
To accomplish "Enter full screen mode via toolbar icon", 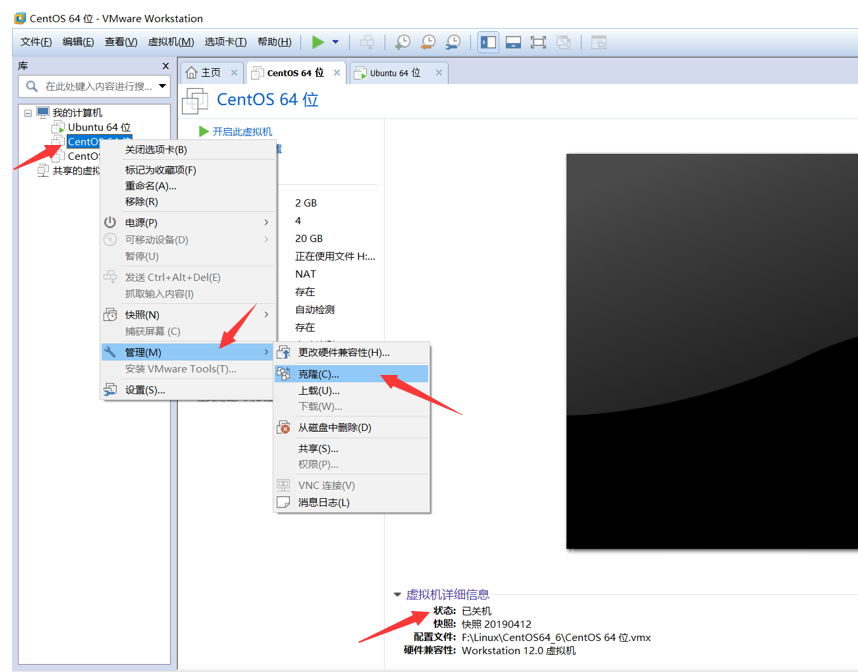I will click(x=538, y=42).
